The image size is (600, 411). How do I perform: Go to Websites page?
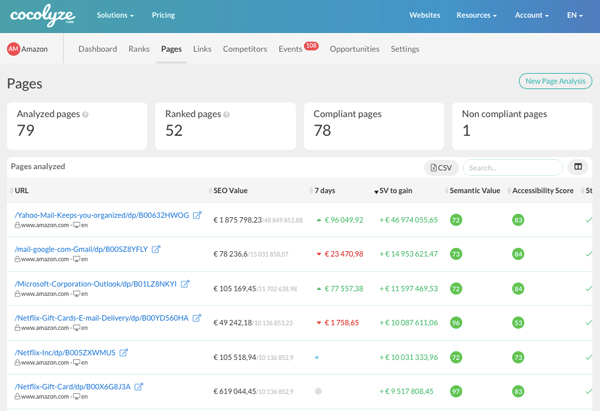(x=425, y=15)
